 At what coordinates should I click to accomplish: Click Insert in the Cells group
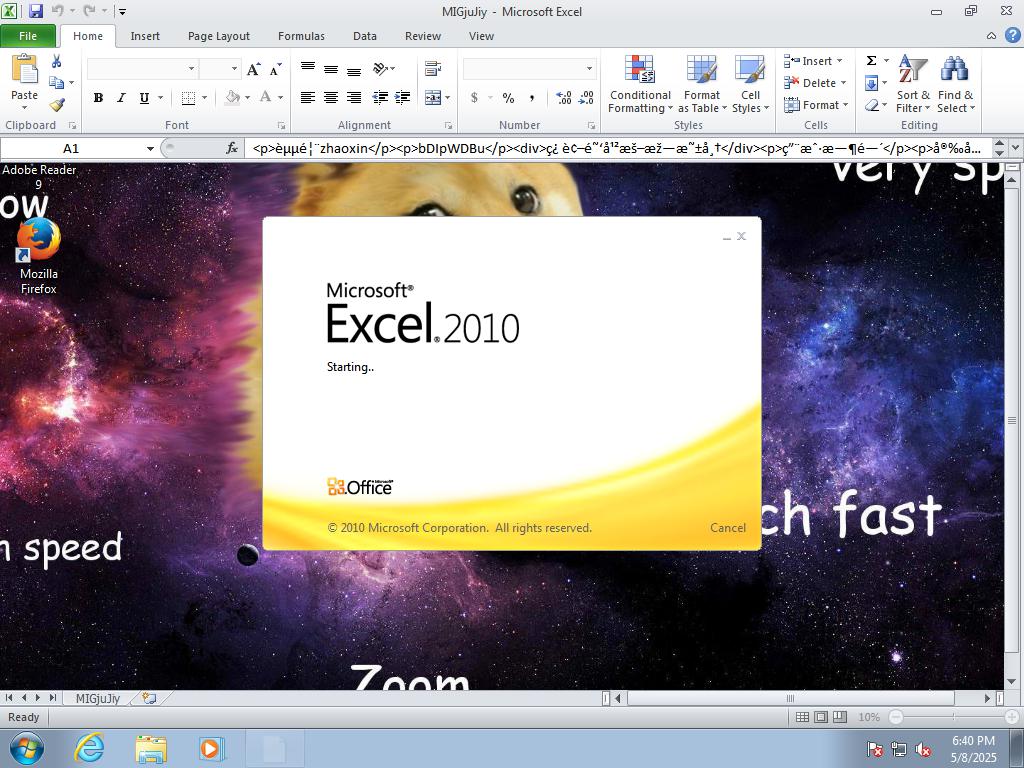pyautogui.click(x=814, y=61)
